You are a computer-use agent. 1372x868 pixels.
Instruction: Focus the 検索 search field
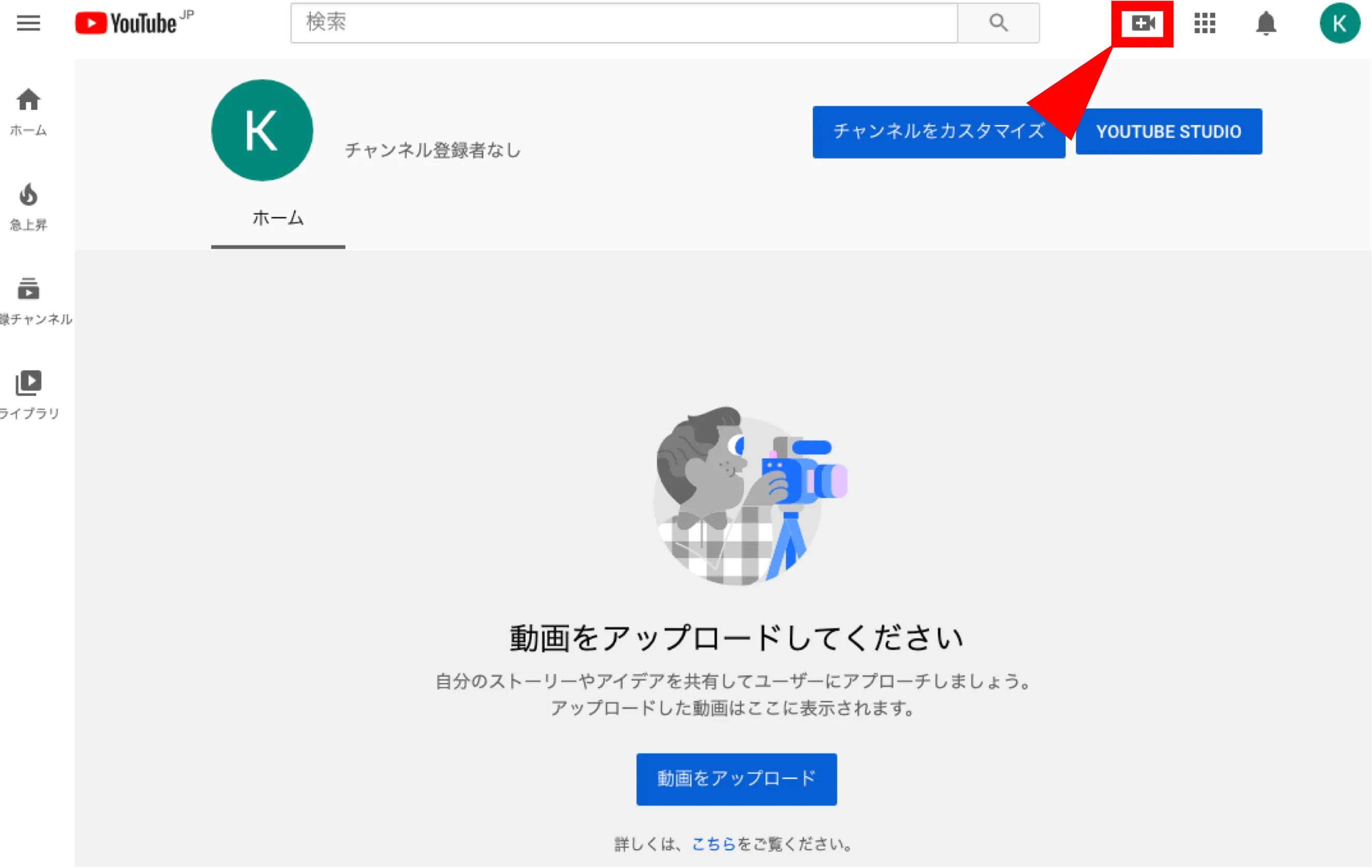pos(624,23)
